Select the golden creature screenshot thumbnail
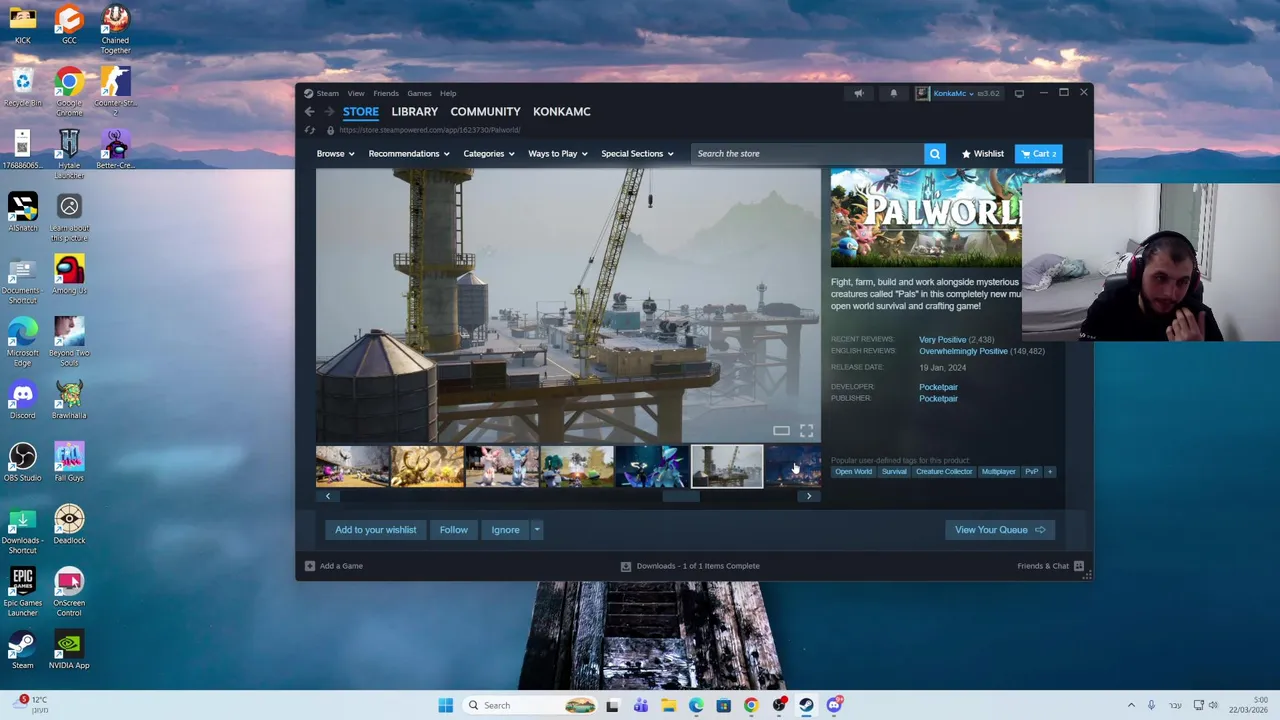 tap(427, 467)
